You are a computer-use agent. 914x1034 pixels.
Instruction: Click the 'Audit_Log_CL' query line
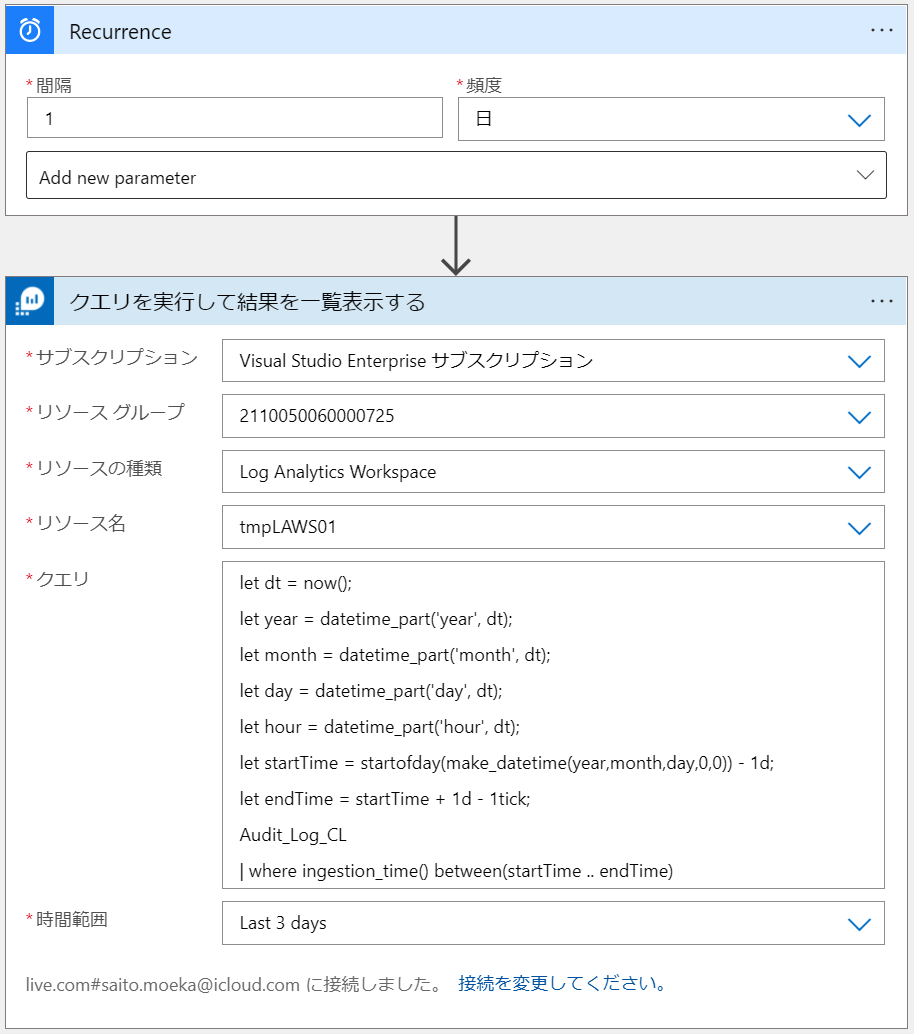click(x=293, y=836)
